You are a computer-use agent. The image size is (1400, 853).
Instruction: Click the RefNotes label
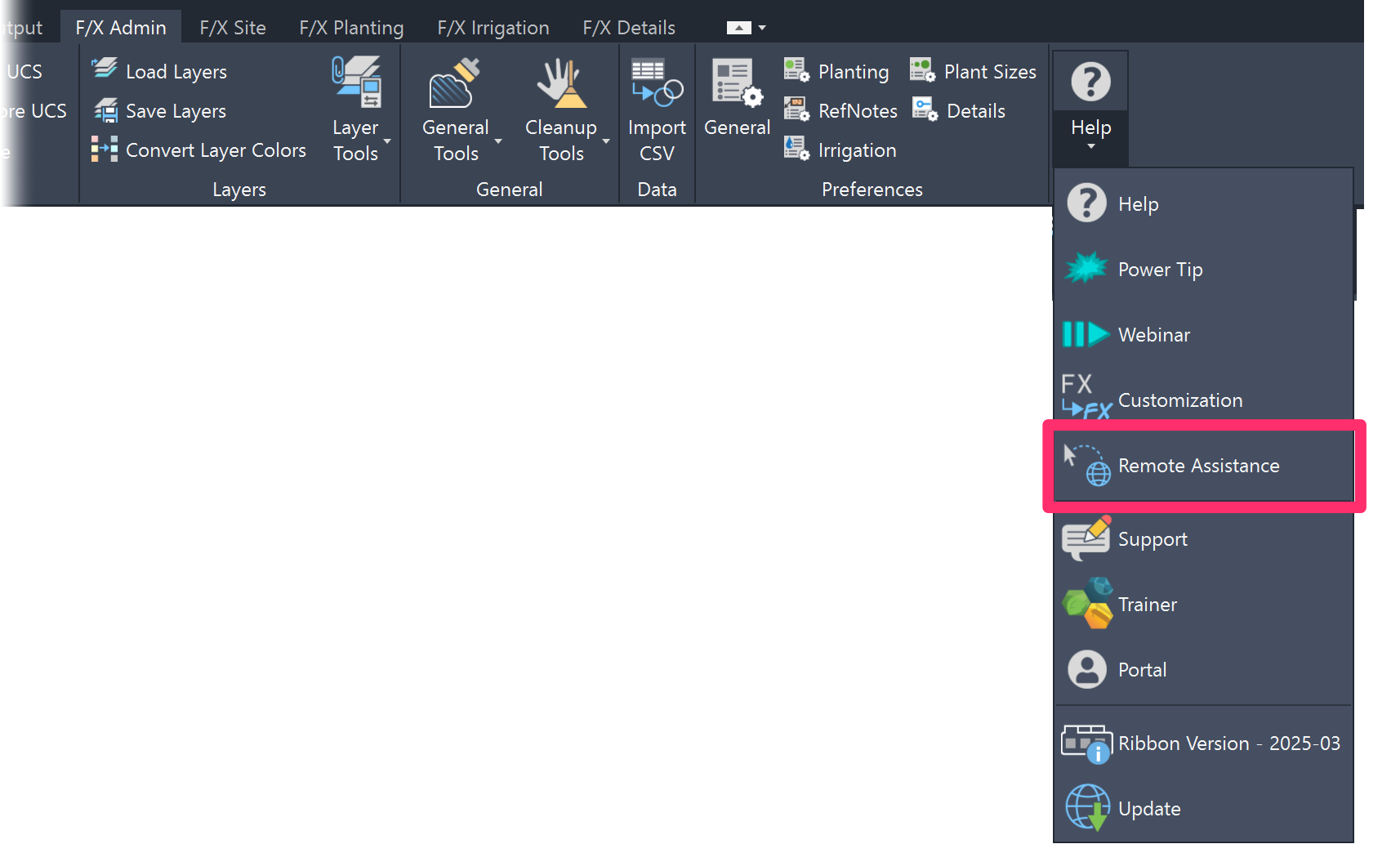pyautogui.click(x=858, y=111)
